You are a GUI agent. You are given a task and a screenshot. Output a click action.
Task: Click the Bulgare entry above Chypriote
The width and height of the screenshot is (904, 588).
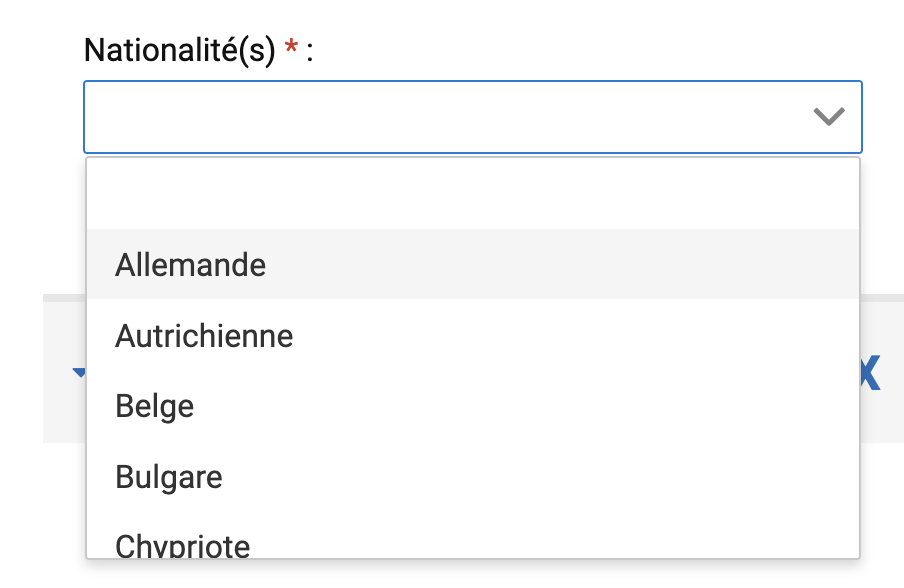tap(472, 476)
